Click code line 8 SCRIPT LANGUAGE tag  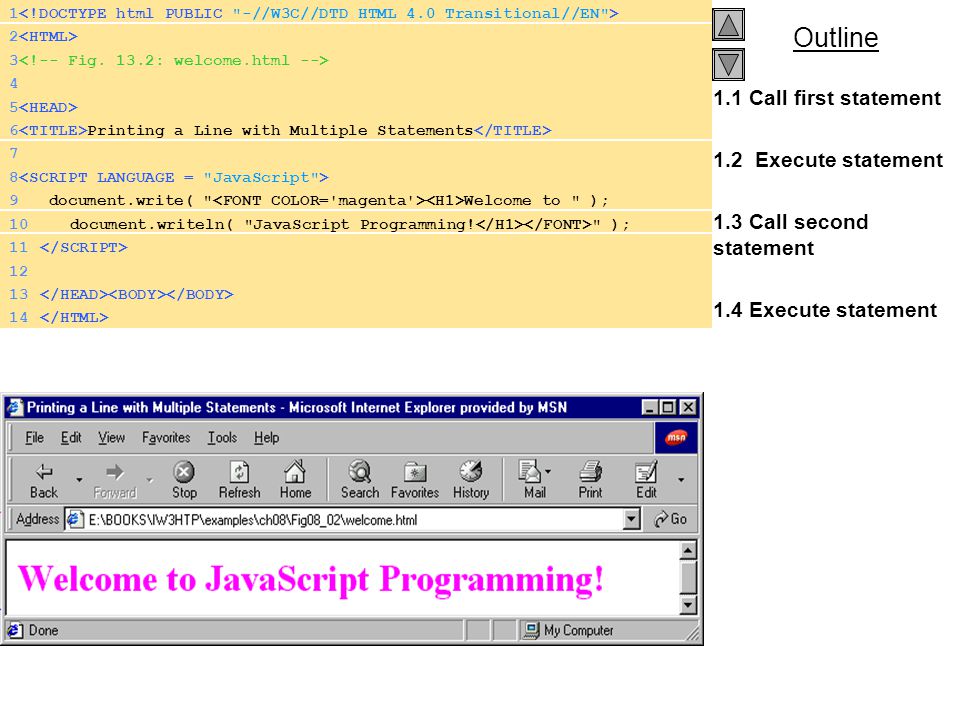click(x=173, y=178)
